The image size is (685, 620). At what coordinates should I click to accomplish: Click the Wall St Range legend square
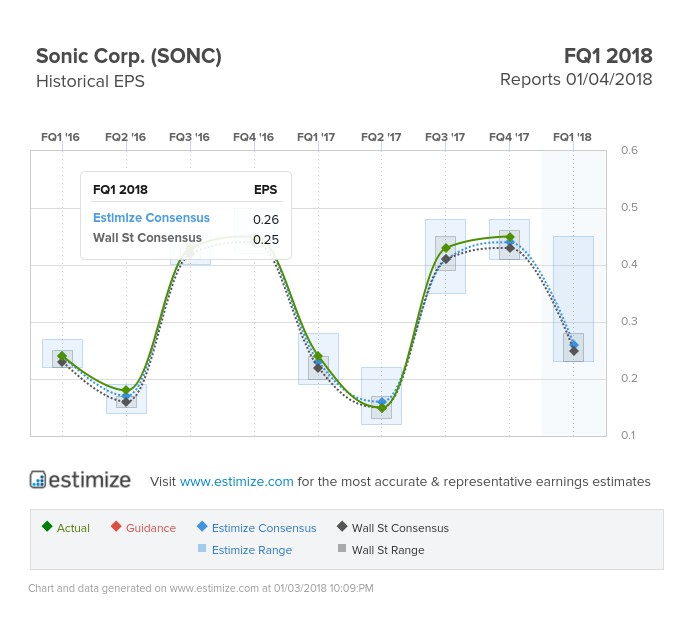[342, 548]
